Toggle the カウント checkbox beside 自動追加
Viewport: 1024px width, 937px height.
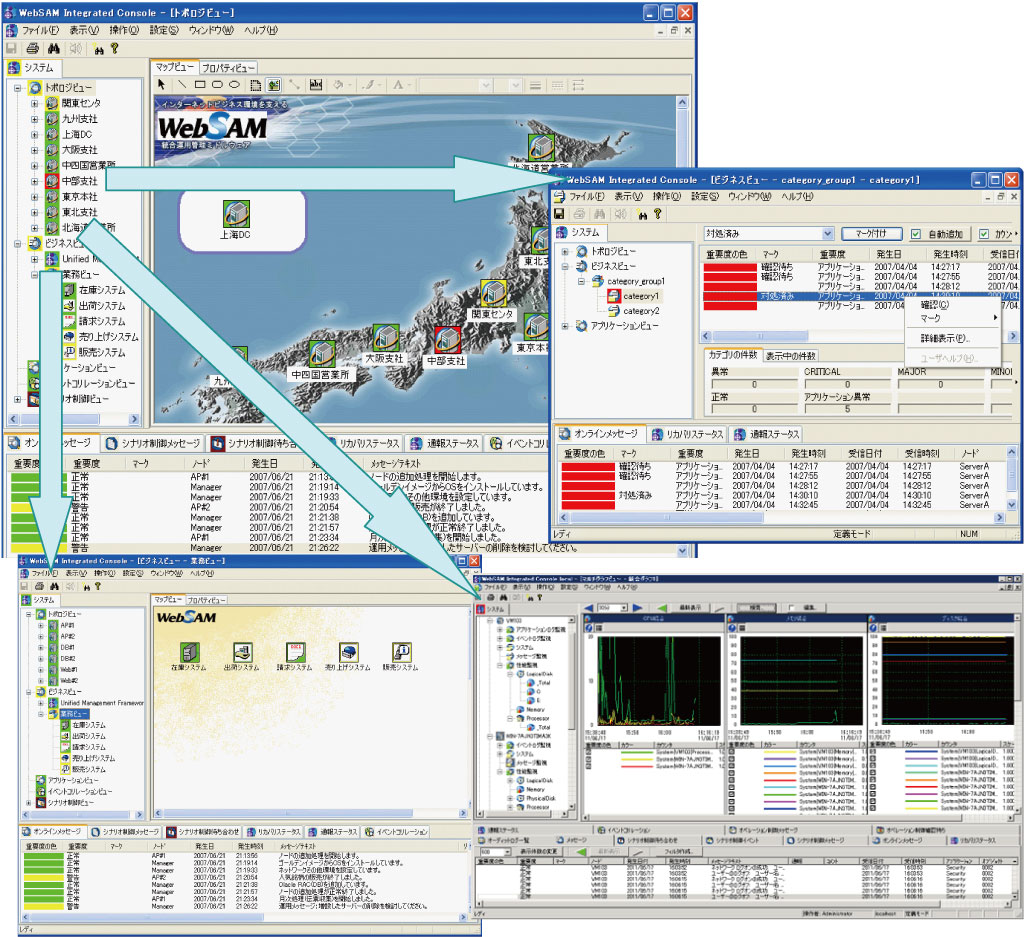[x=984, y=234]
